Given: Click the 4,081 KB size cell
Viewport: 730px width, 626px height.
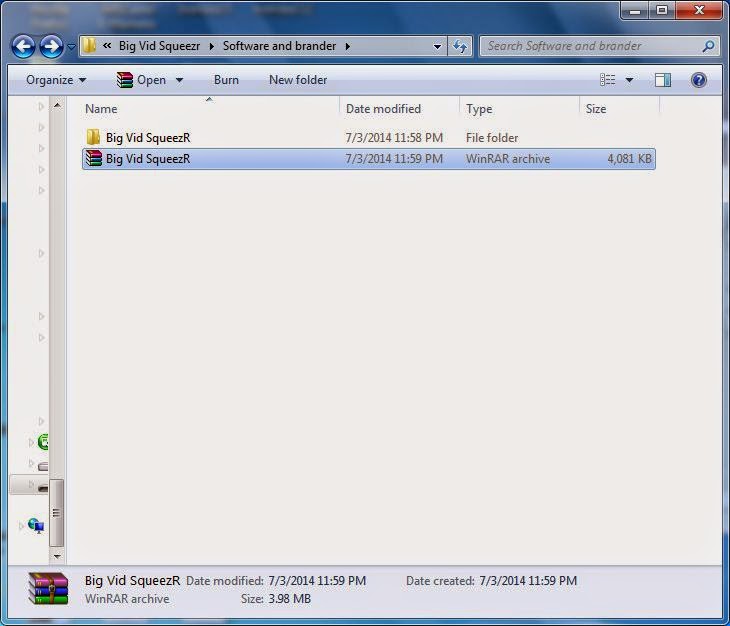Looking at the screenshot, I should coord(629,159).
